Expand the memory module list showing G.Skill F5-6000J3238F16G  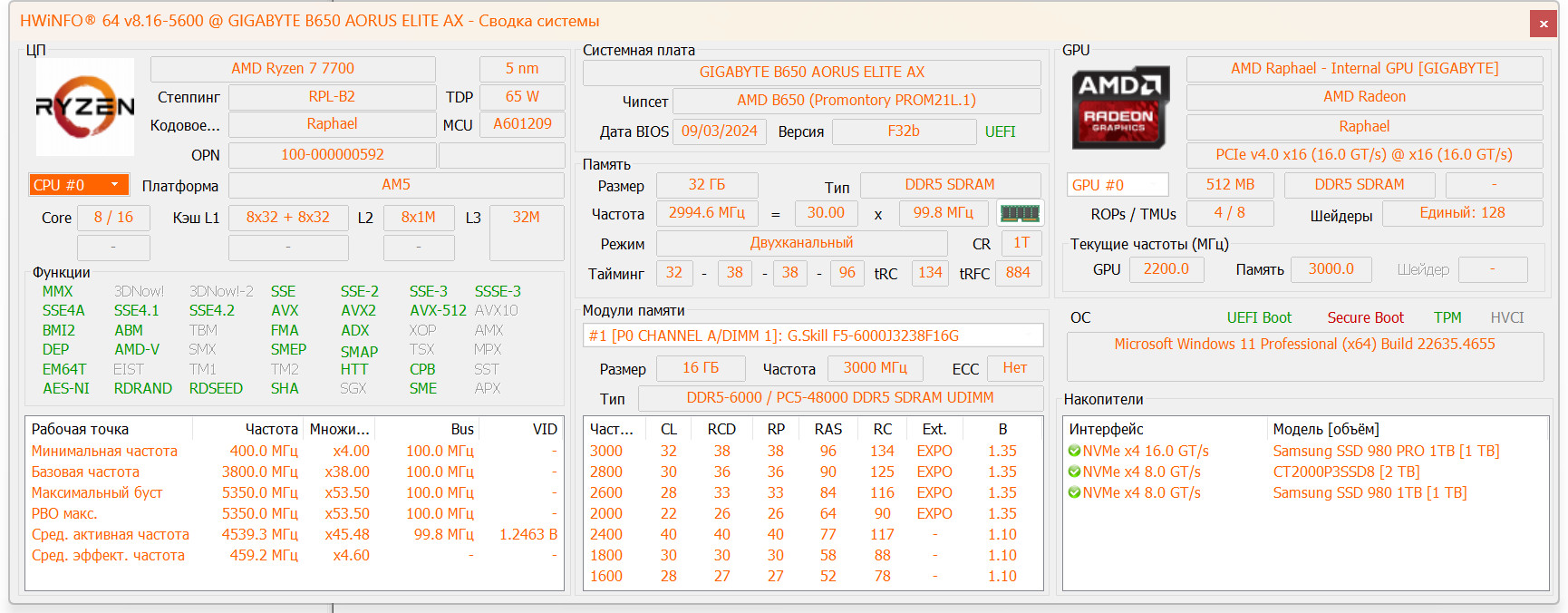pos(812,336)
